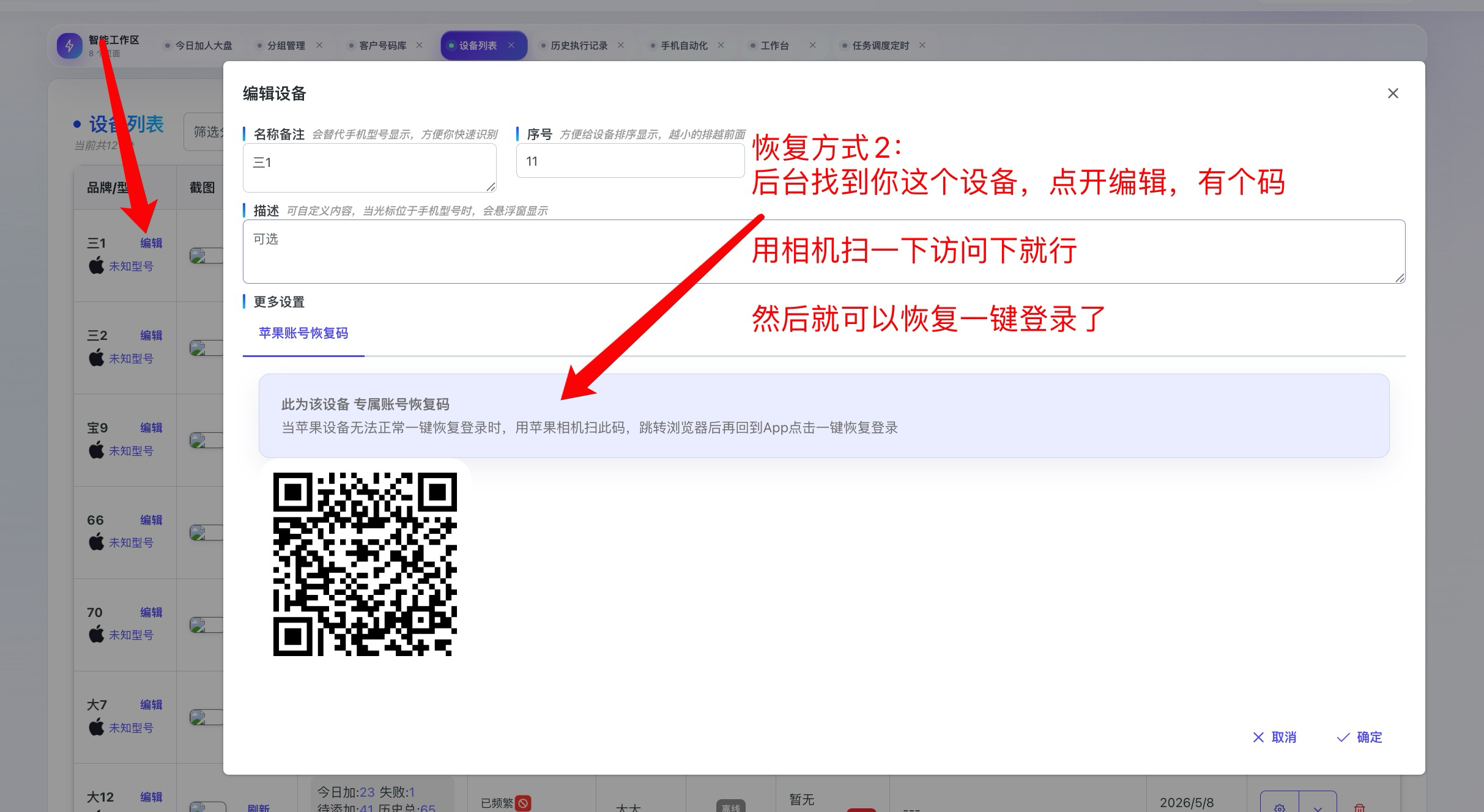Click the Apple logo in row 三1

[x=96, y=265]
